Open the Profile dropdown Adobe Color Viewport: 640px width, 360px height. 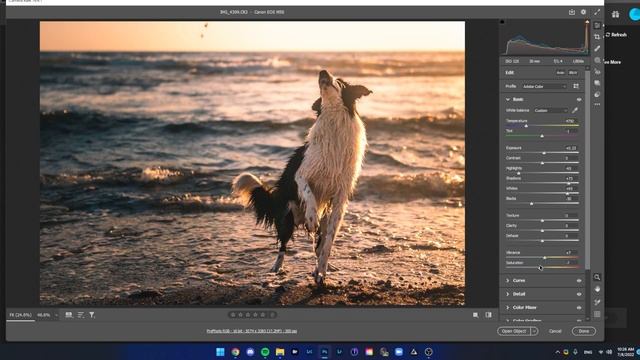click(544, 86)
